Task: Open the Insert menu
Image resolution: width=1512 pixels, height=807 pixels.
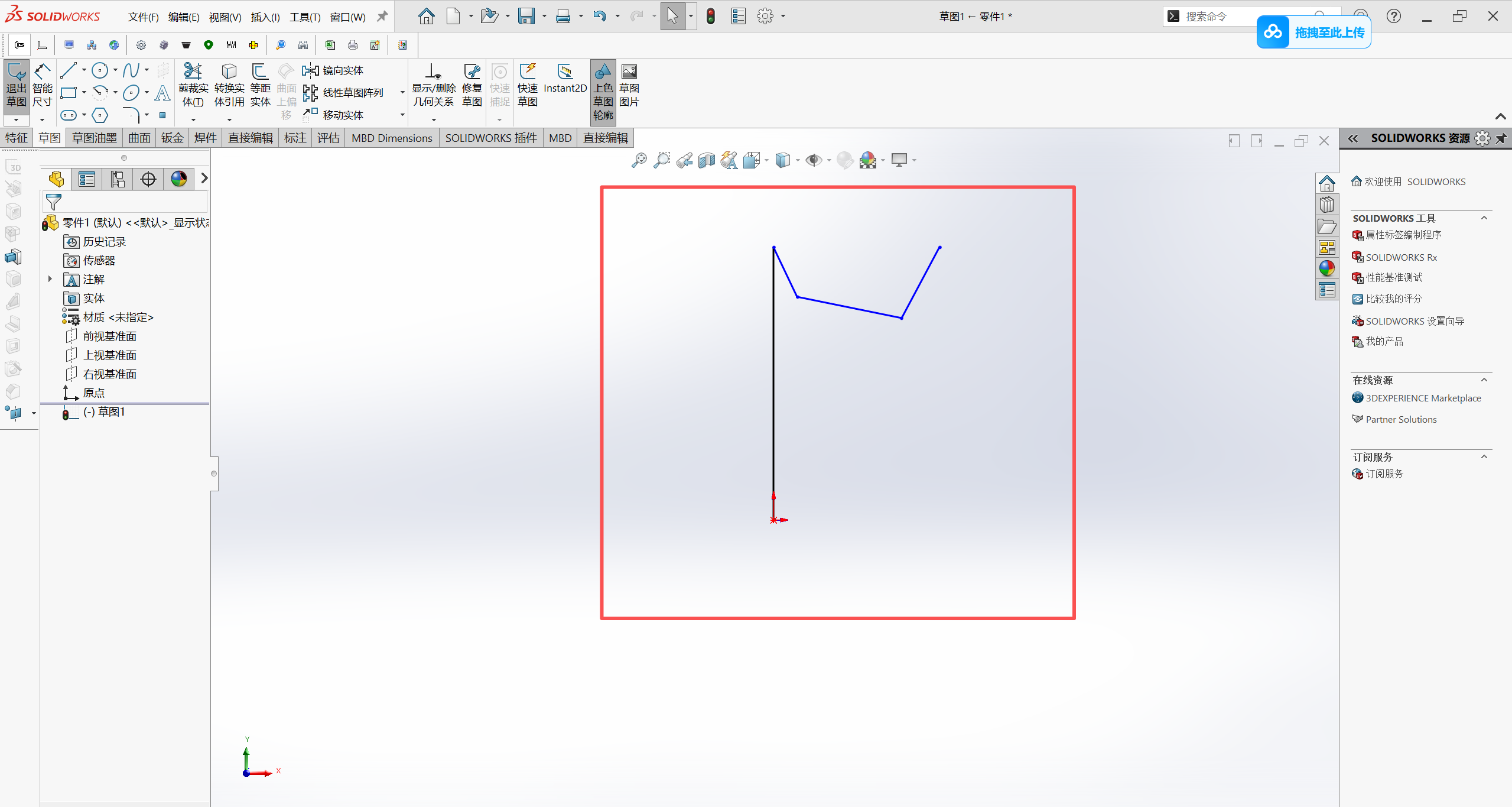Action: [x=265, y=17]
